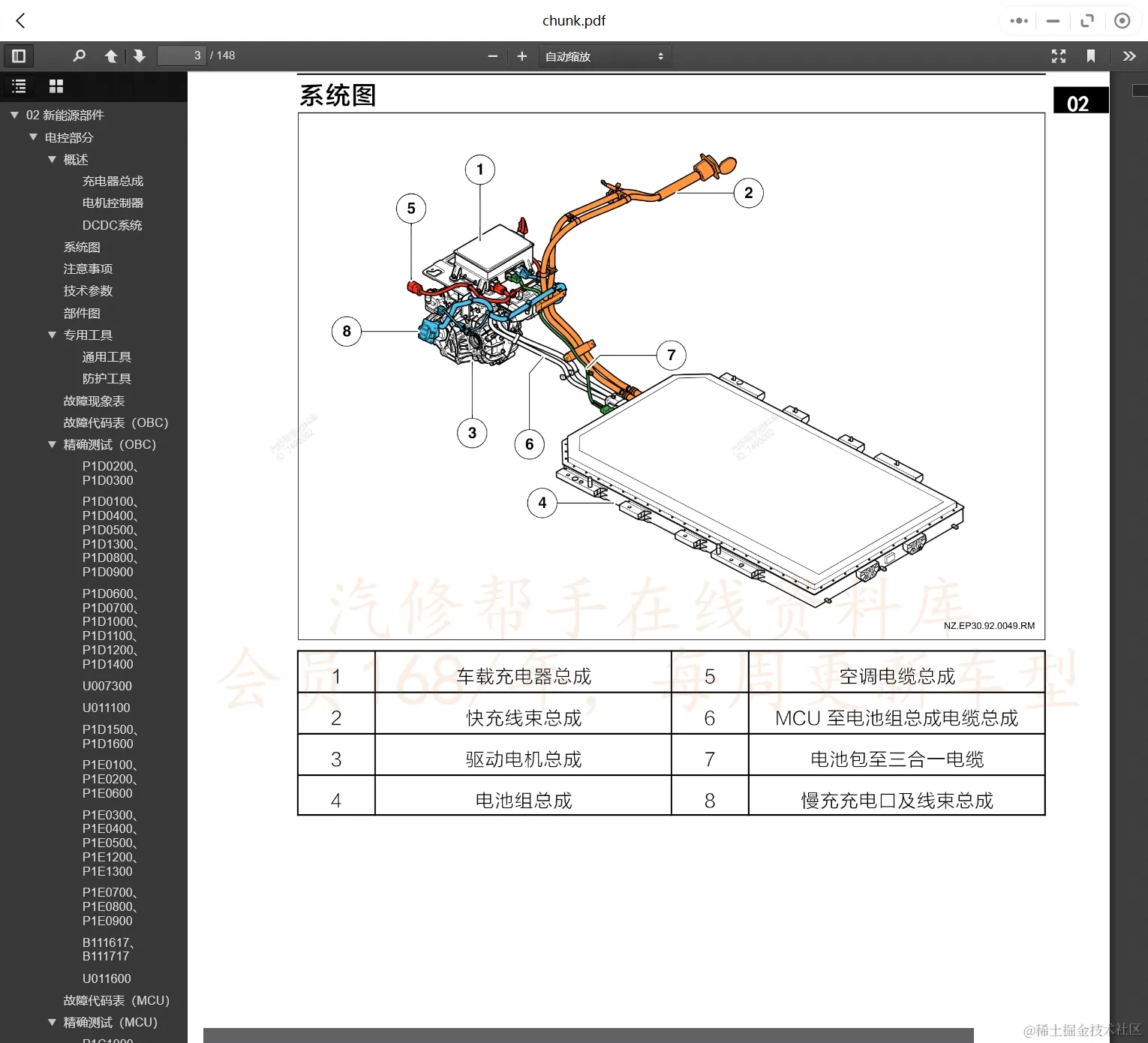Open the DCDC系统 section link
The image size is (1148, 1043).
pos(111,224)
